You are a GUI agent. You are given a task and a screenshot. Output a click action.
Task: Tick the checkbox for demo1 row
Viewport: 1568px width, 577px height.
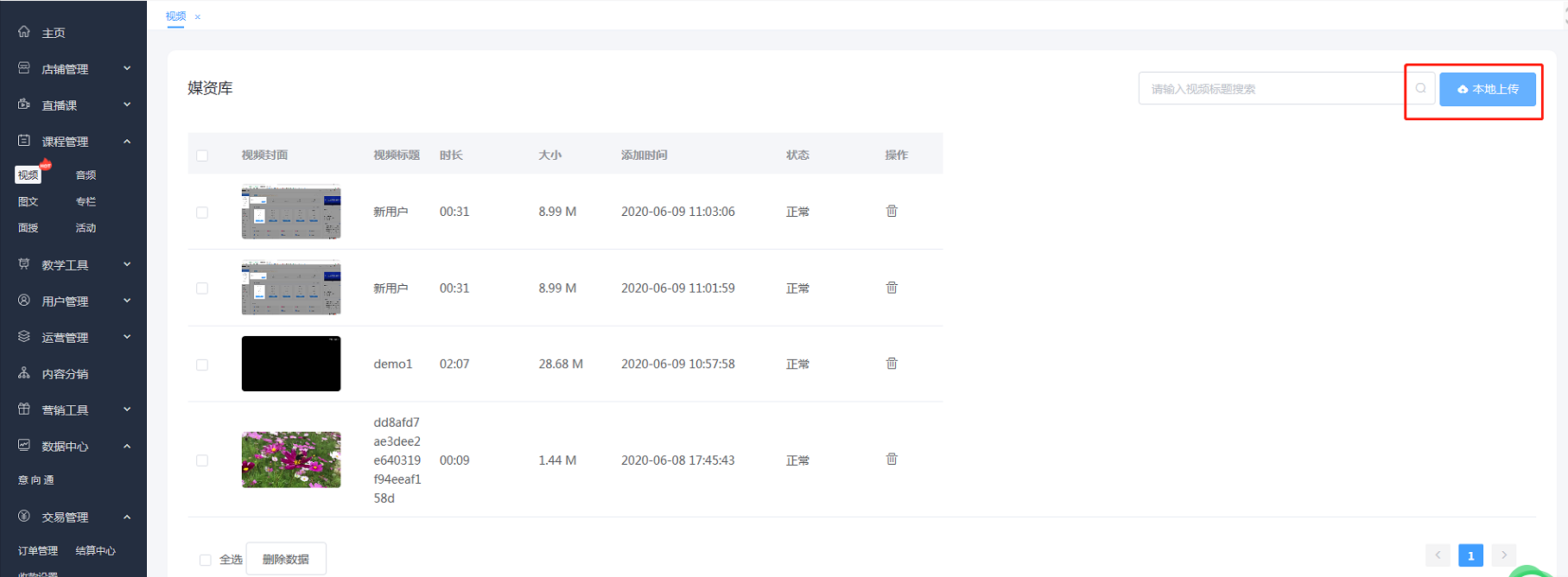point(202,365)
